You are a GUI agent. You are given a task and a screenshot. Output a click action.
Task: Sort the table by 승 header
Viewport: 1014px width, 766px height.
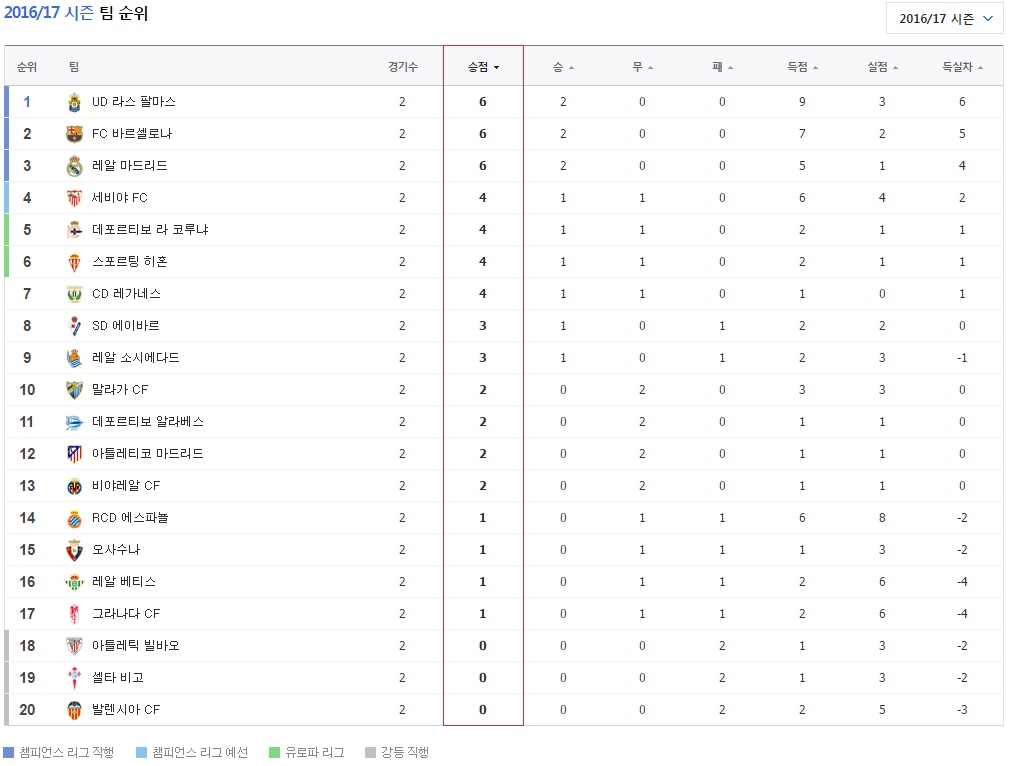563,68
